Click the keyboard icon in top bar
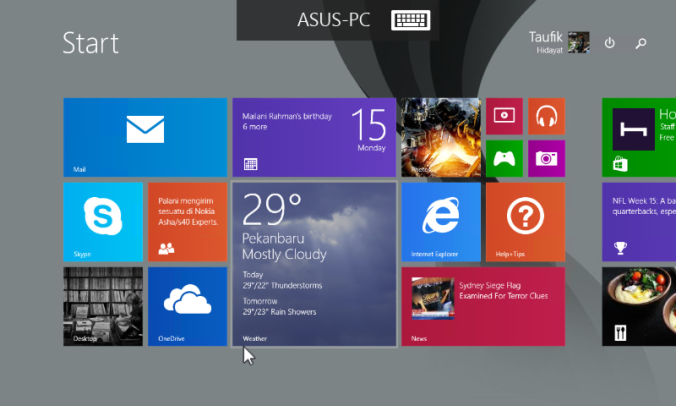The width and height of the screenshot is (676, 406). [x=410, y=20]
